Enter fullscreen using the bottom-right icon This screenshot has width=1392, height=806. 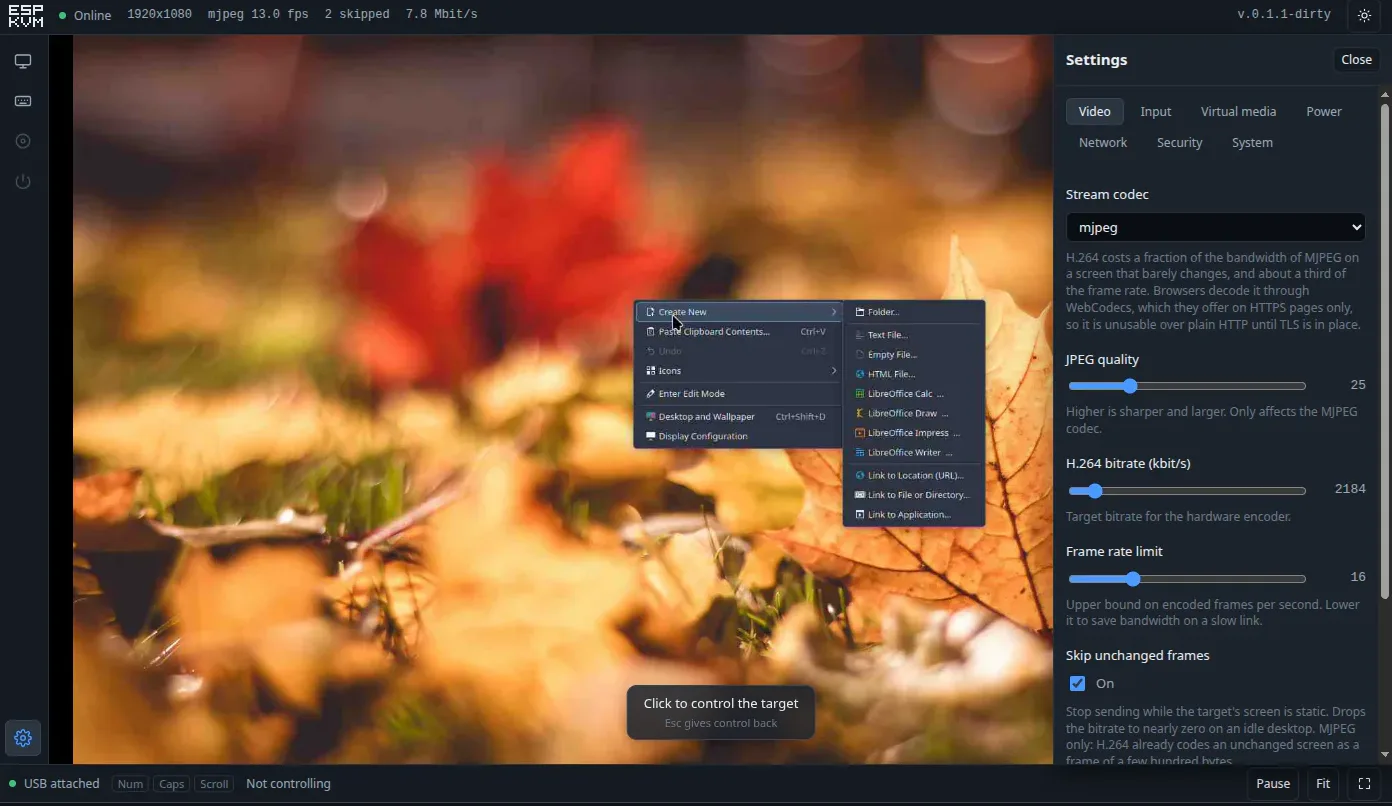coord(1364,784)
